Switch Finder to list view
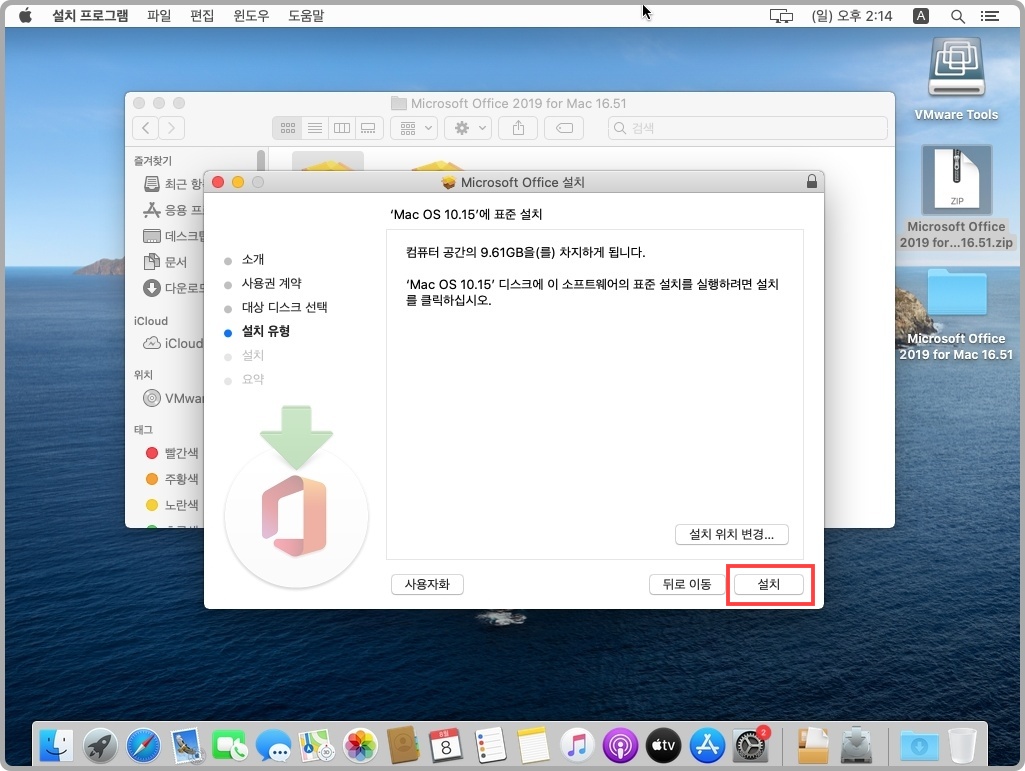1025x771 pixels. click(x=314, y=128)
